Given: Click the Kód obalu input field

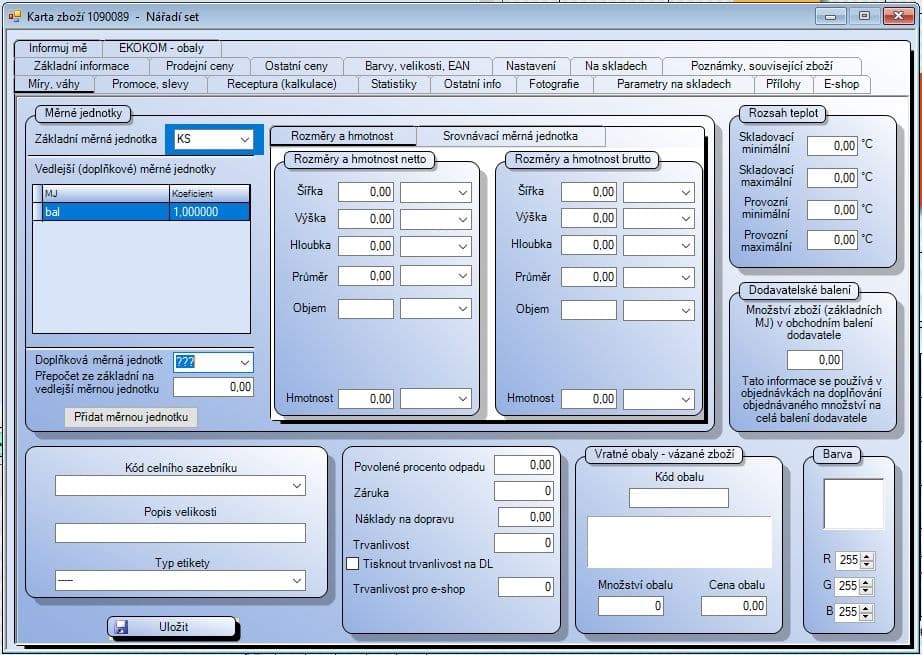Looking at the screenshot, I should pos(679,498).
